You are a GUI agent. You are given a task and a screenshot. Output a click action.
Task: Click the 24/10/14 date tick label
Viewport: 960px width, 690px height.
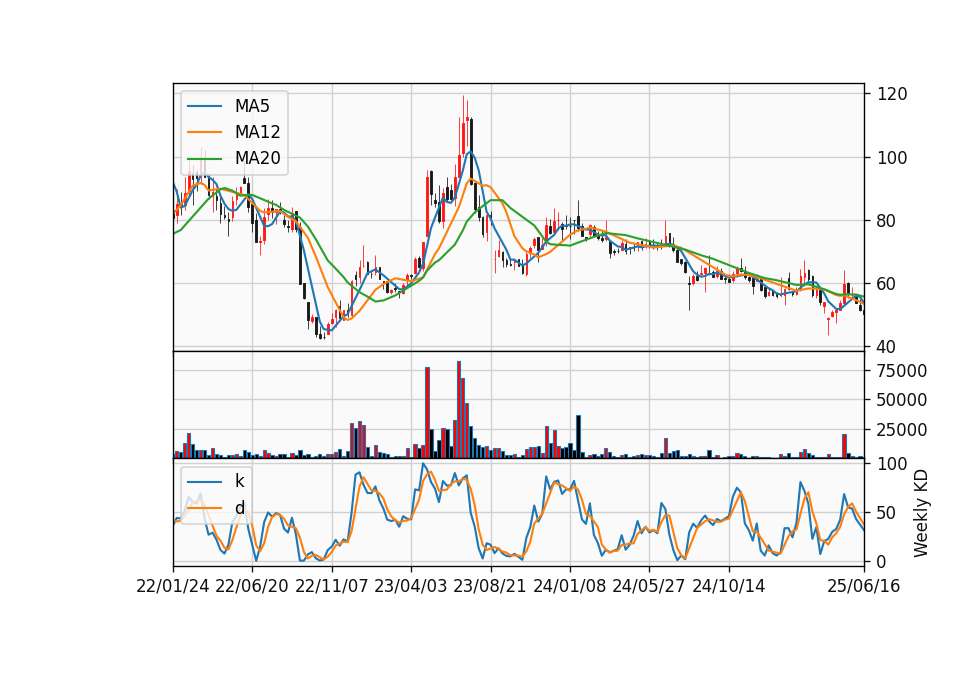(x=729, y=587)
